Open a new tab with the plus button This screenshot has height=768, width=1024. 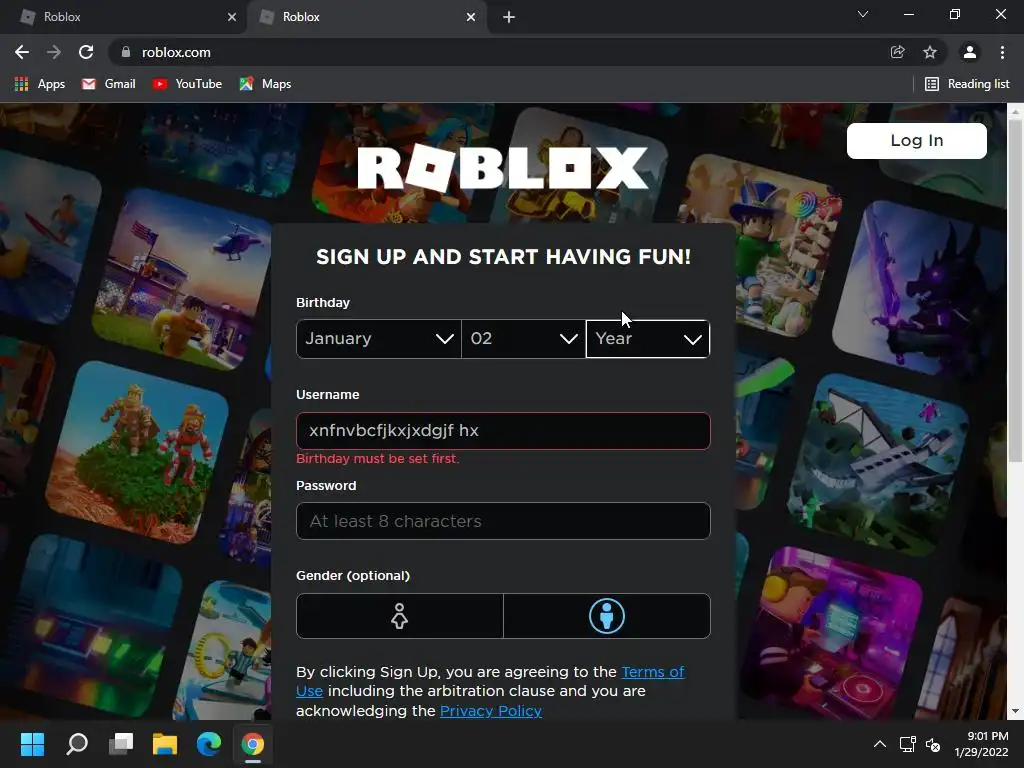pyautogui.click(x=509, y=17)
